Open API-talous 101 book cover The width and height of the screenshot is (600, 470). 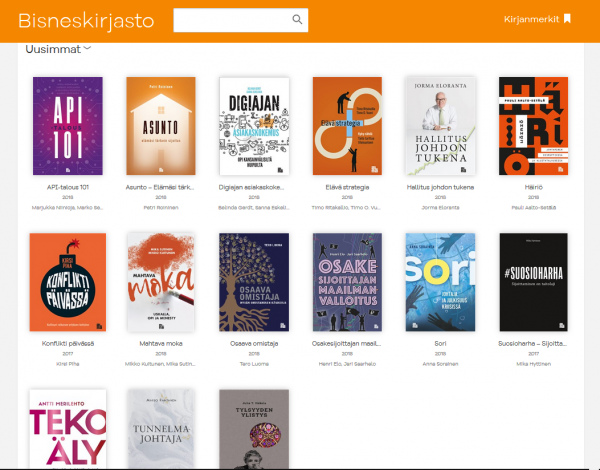pyautogui.click(x=68, y=126)
